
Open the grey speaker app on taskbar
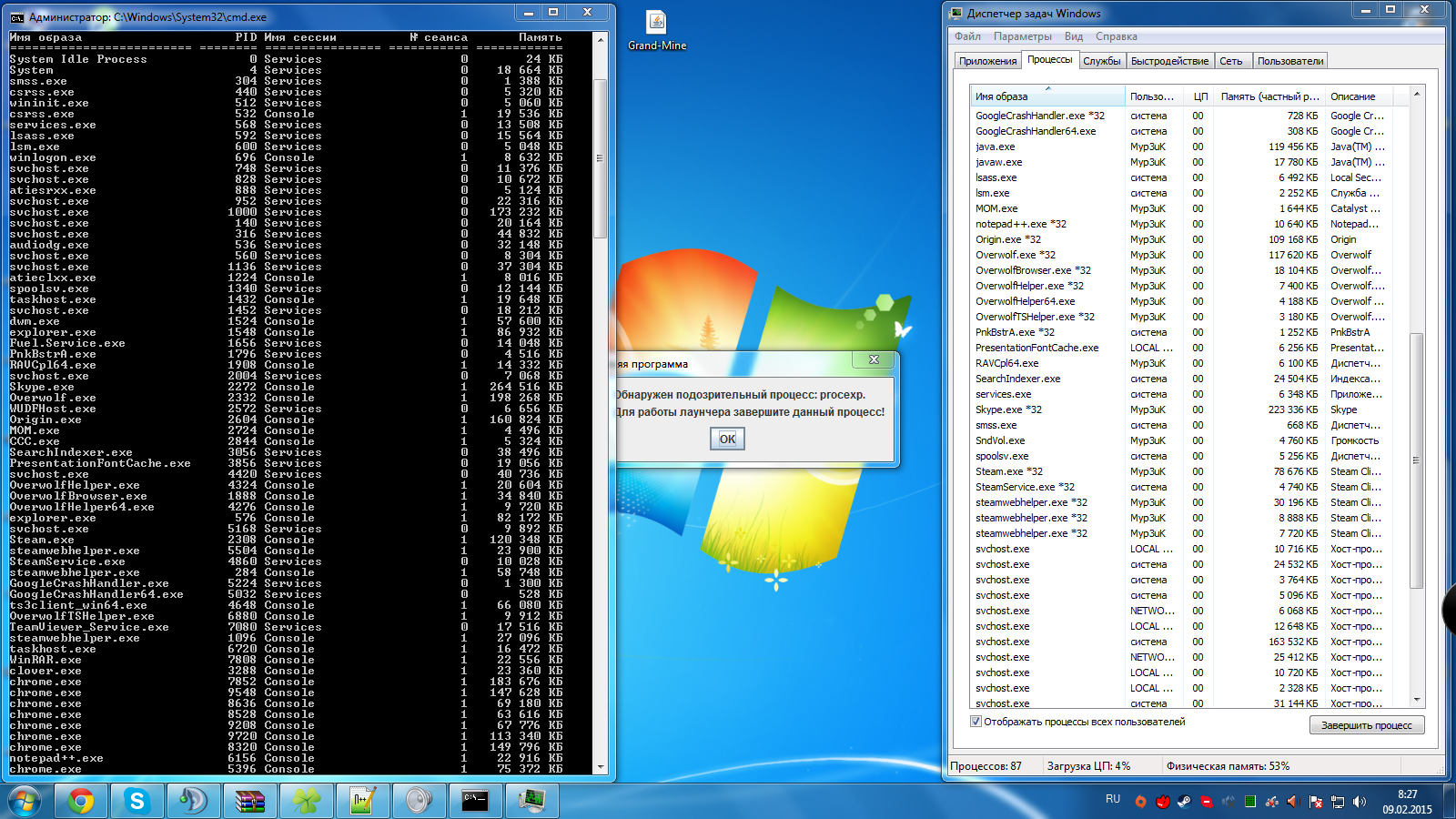(x=419, y=801)
